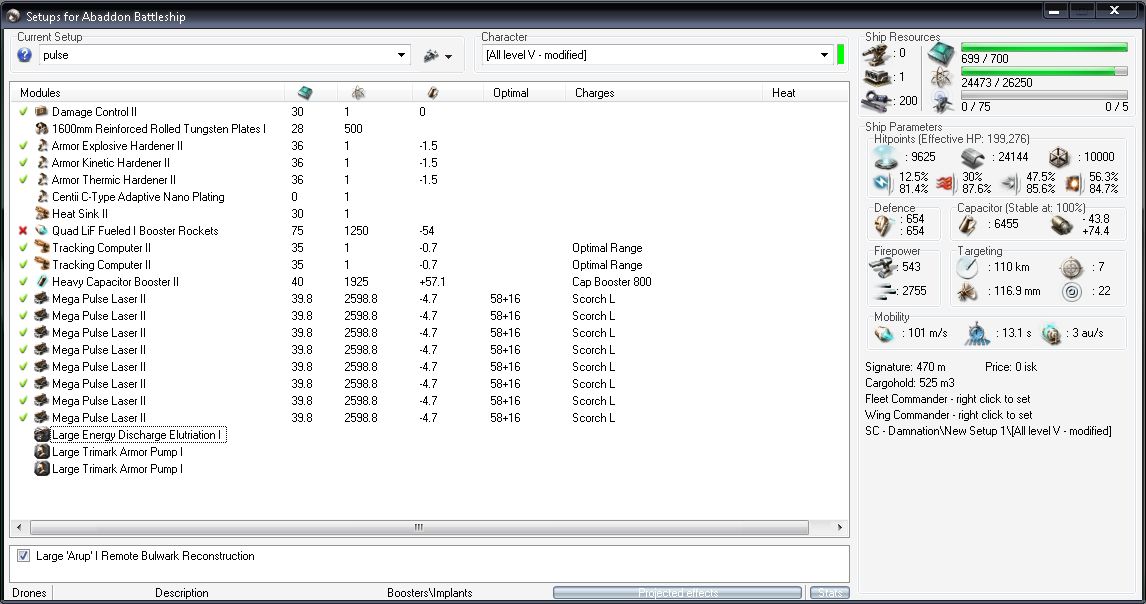This screenshot has height=604, width=1146.
Task: Select the Heat Sink II icon
Action: coord(42,214)
